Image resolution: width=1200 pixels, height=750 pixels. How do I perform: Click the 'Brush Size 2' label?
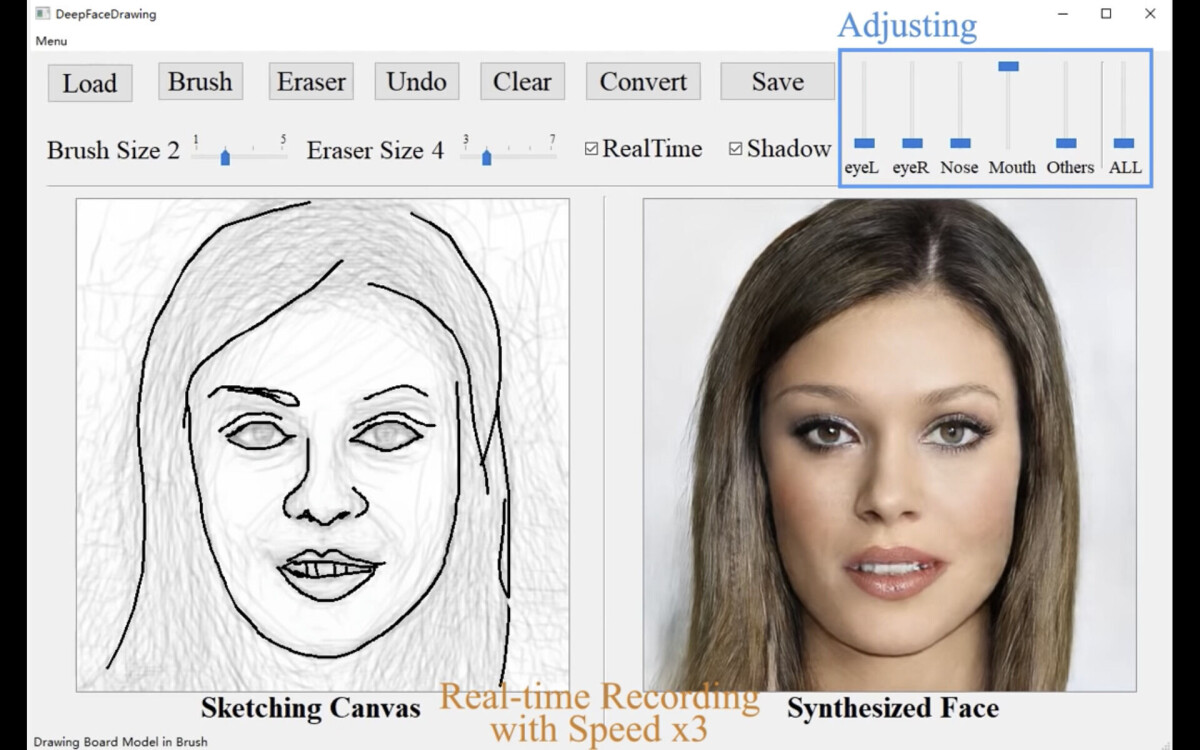[x=113, y=151]
